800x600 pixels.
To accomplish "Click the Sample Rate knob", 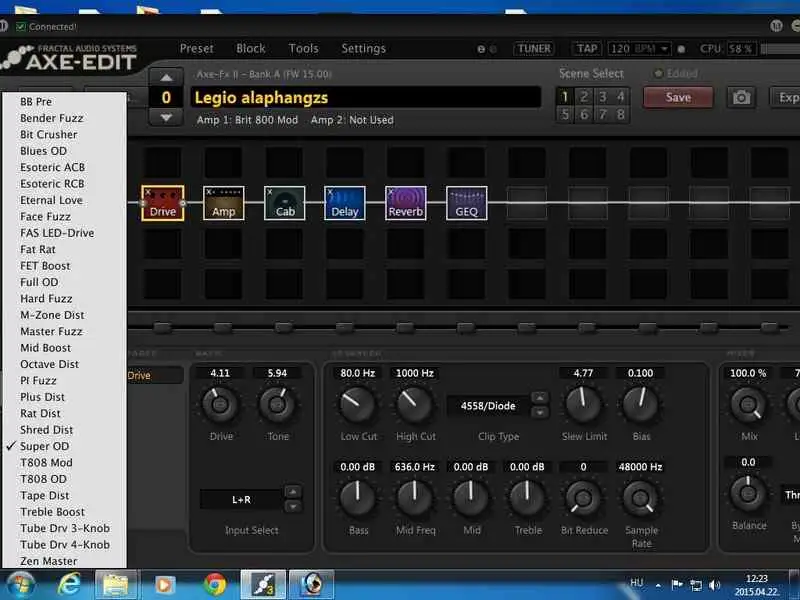I will 640,498.
